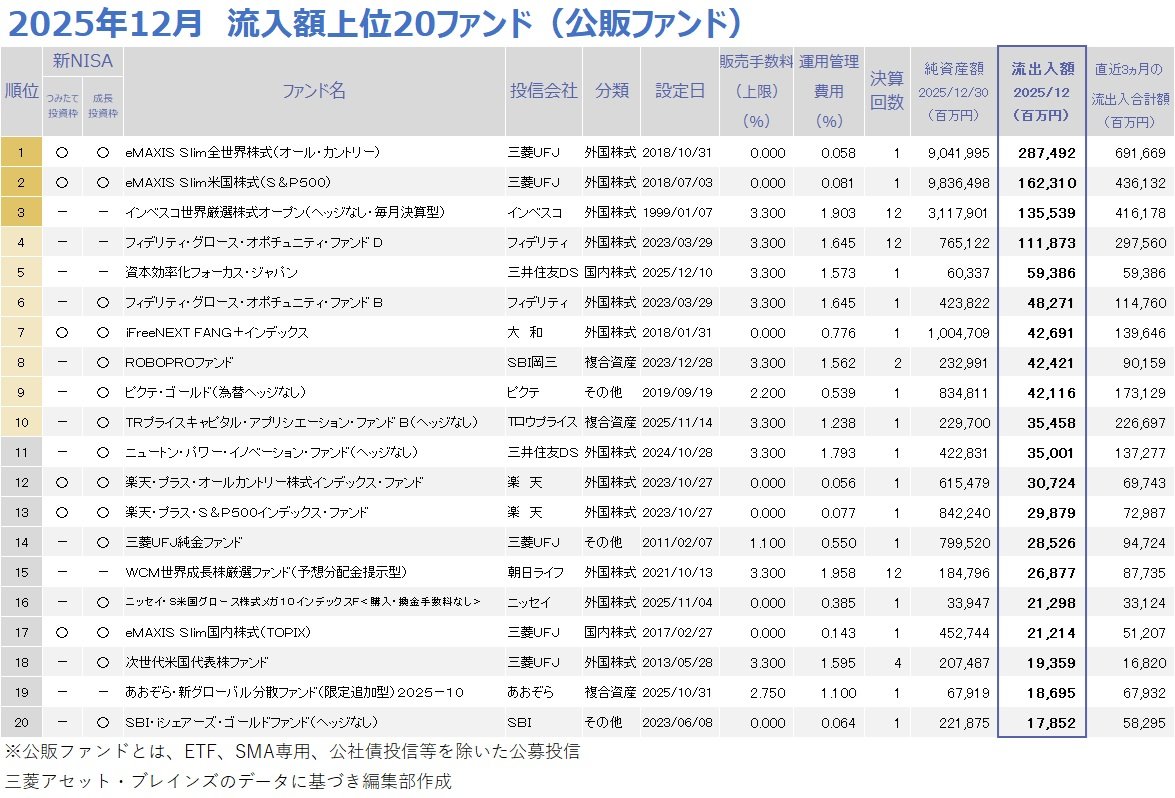Click 成長投資枠 circle for ROBOPROファンド row

(x=103, y=362)
